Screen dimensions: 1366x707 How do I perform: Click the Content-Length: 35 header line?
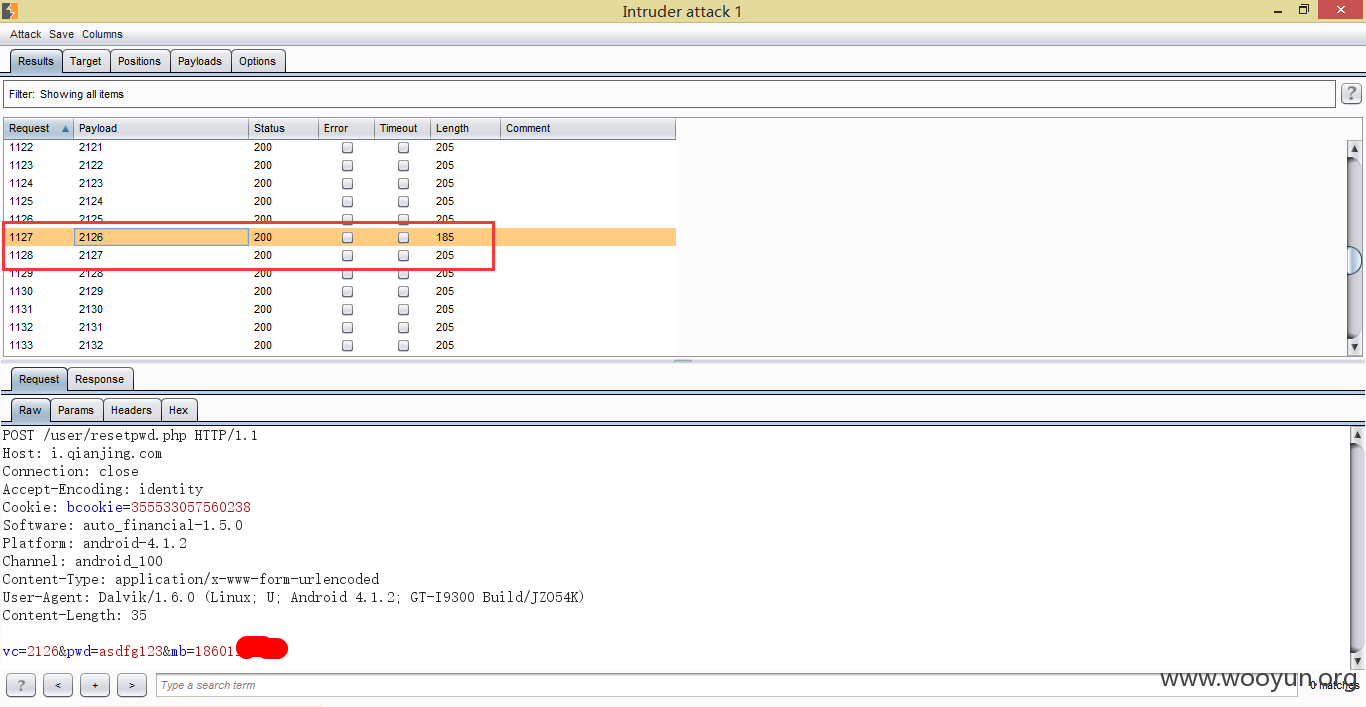[74, 615]
